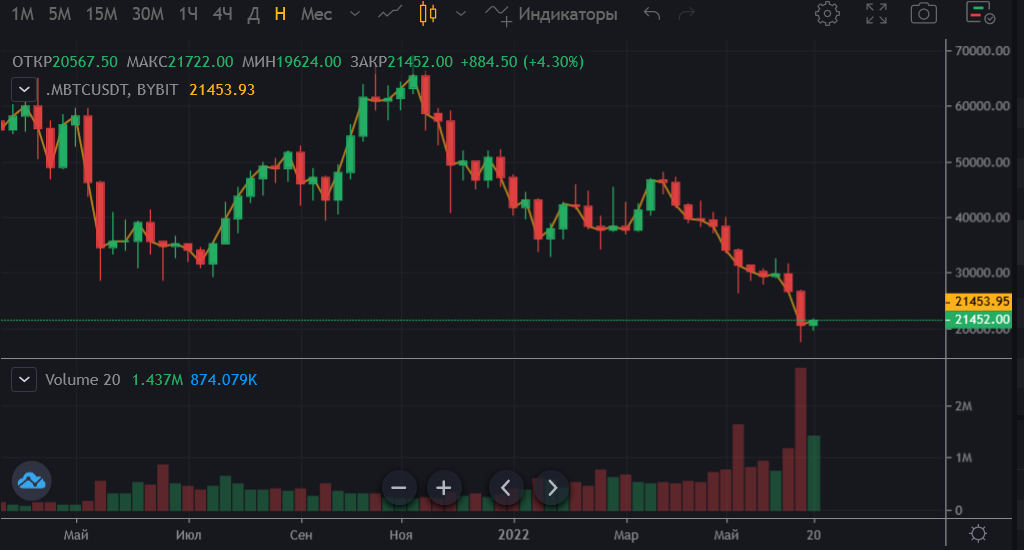Take a chart snapshot with camera icon
Image resolution: width=1024 pixels, height=550 pixels.
point(924,14)
